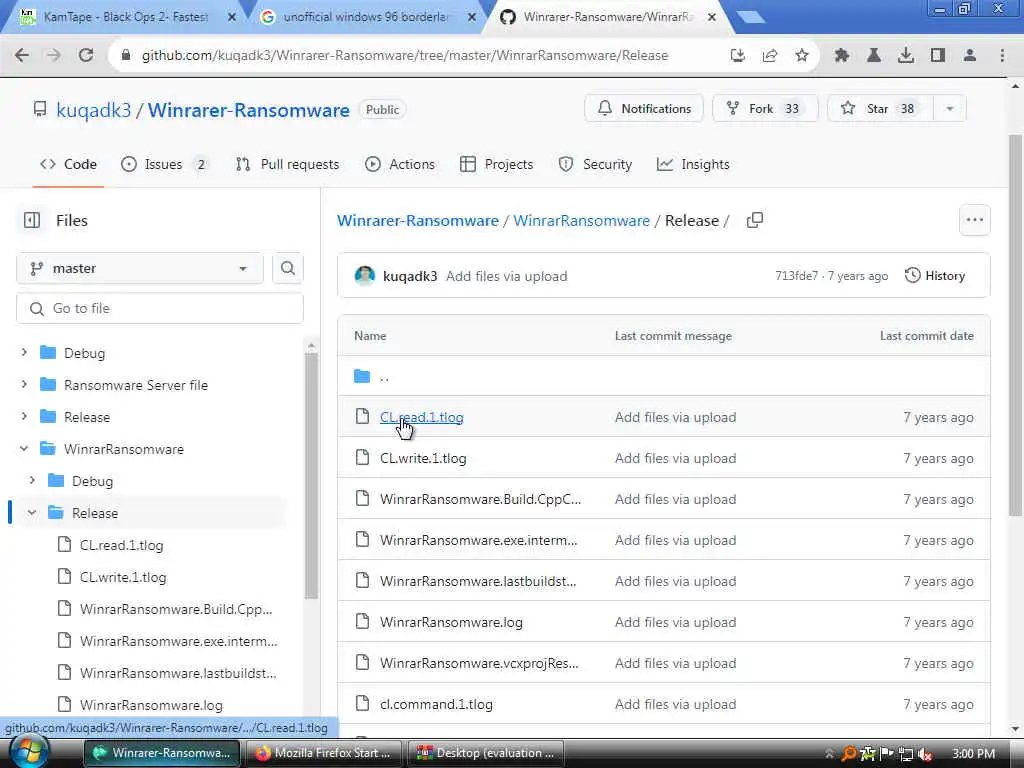Collapse the WinrarRansomware folder

point(24,449)
